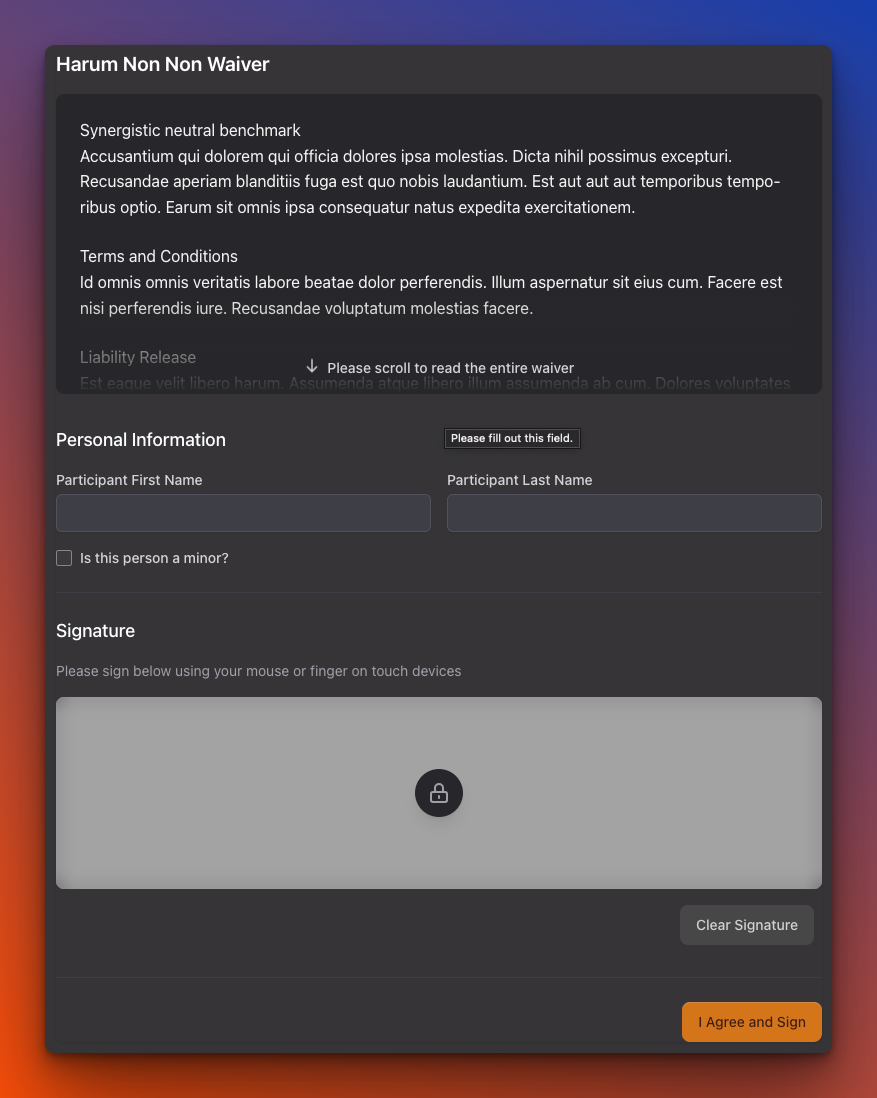877x1098 pixels.
Task: Click the 'Personal Information' section heading
Action: pyautogui.click(x=140, y=440)
